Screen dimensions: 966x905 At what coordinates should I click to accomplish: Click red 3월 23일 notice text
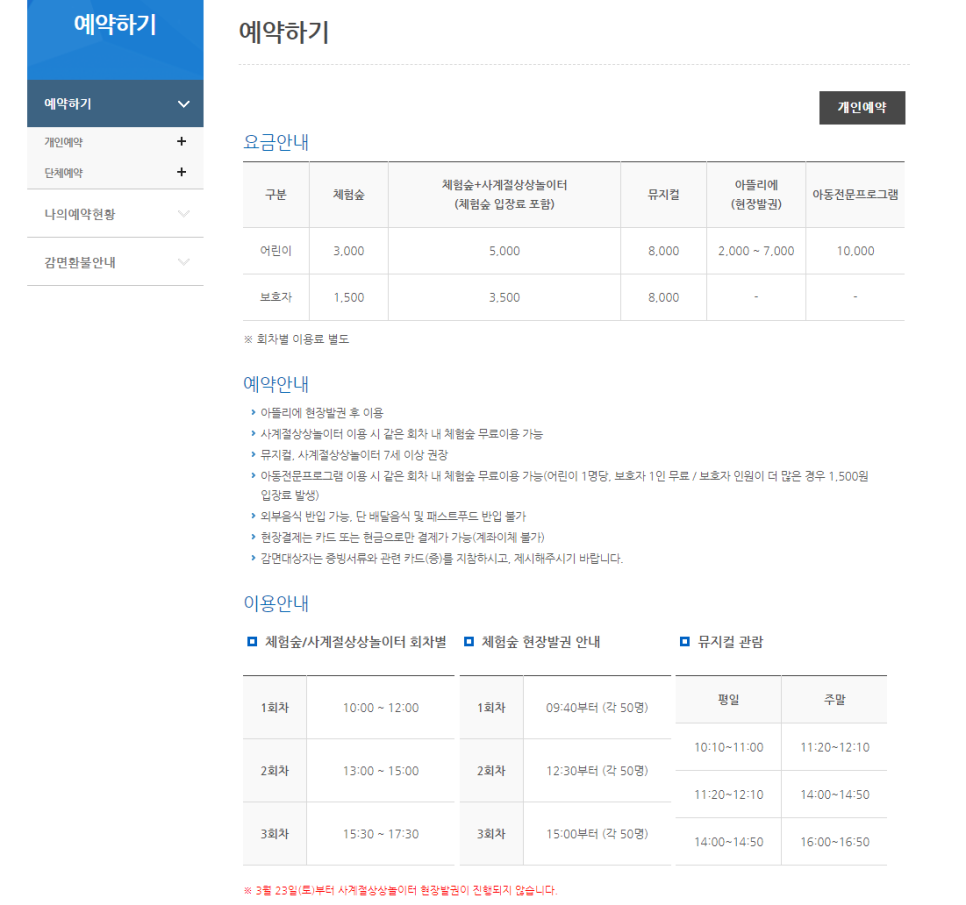tap(400, 890)
